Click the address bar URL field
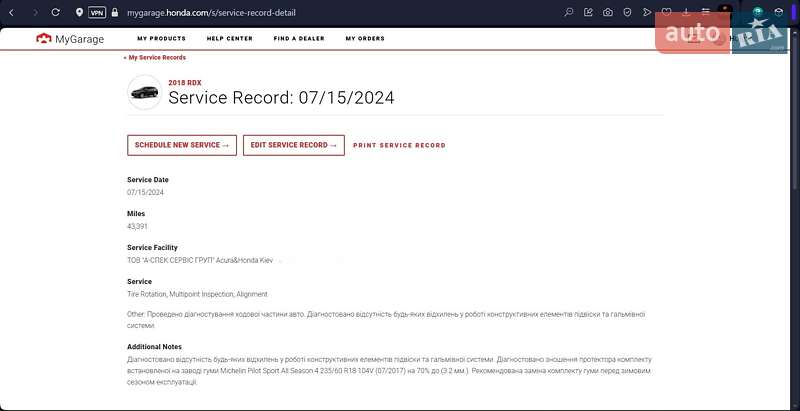The image size is (800, 411). pos(300,13)
